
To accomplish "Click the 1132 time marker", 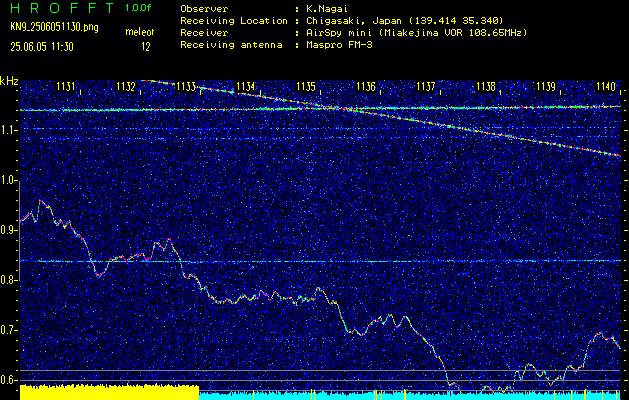I will (126, 86).
